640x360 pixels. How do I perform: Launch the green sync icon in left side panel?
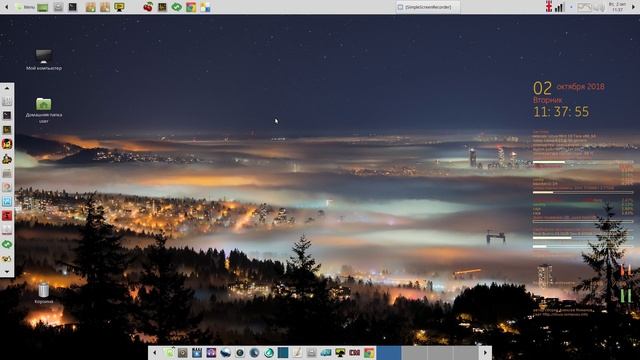tap(7, 244)
